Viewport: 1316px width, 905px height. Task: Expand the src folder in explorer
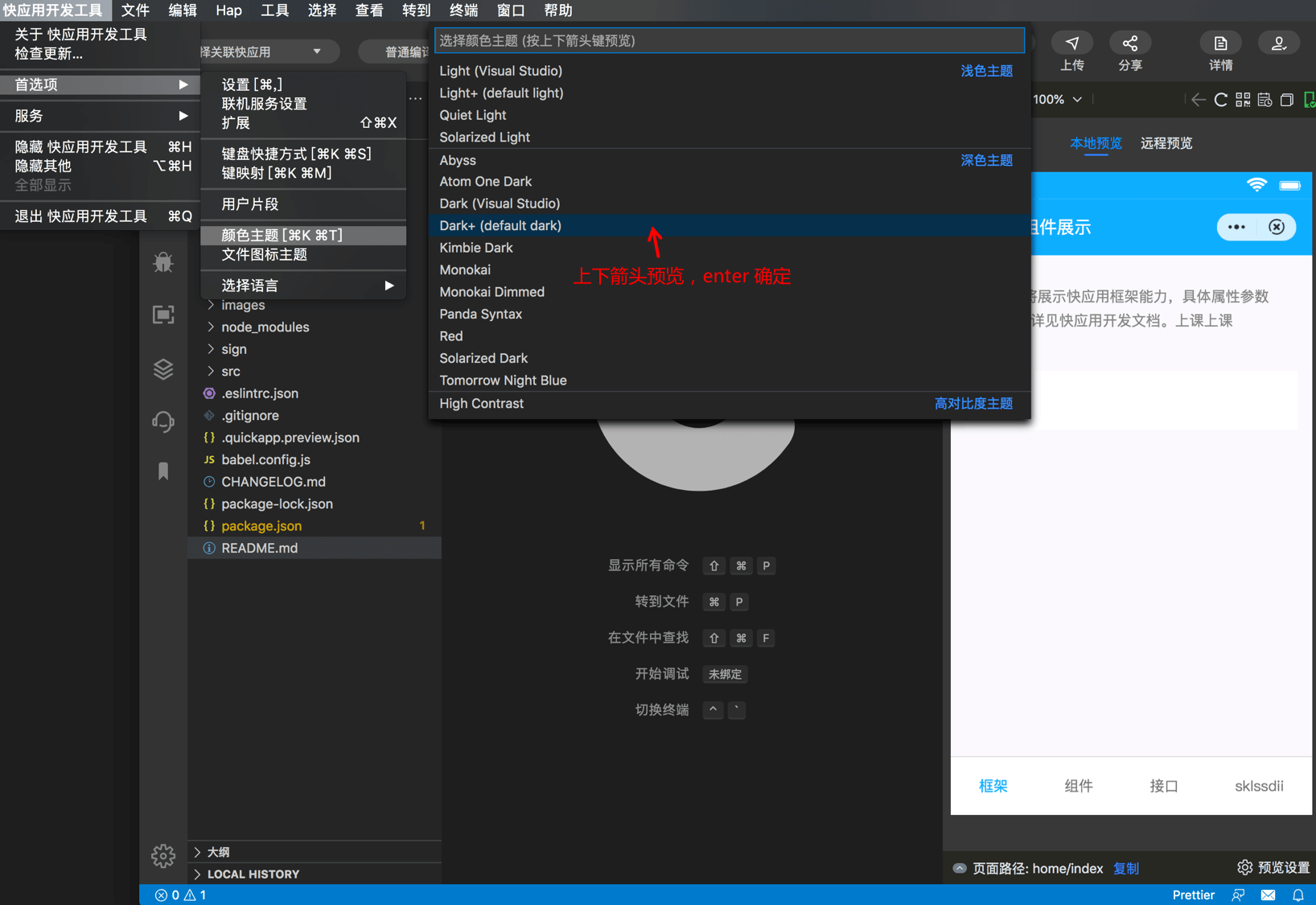click(x=231, y=371)
